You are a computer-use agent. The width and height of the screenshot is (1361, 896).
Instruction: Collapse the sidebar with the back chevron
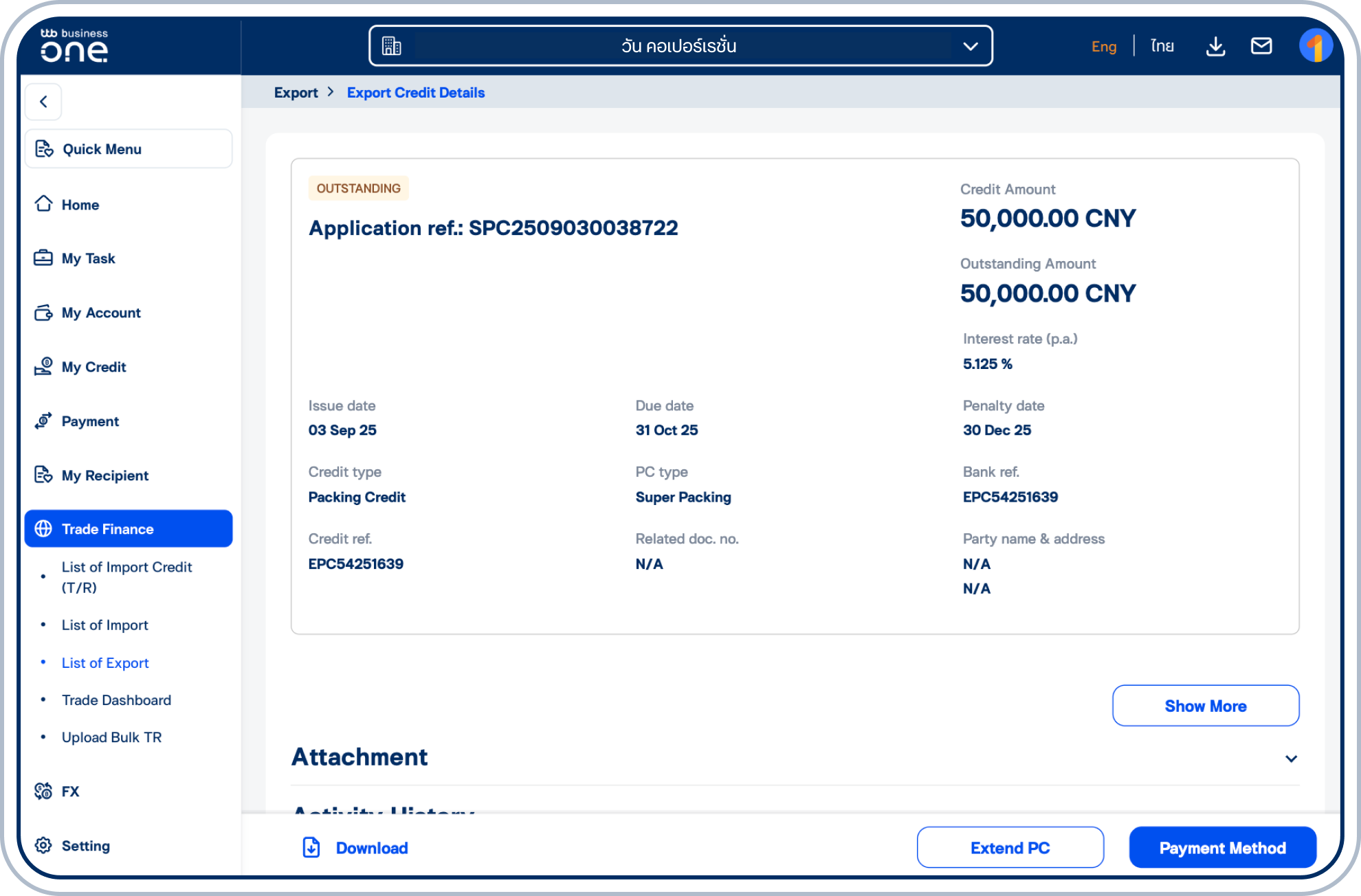(x=43, y=102)
